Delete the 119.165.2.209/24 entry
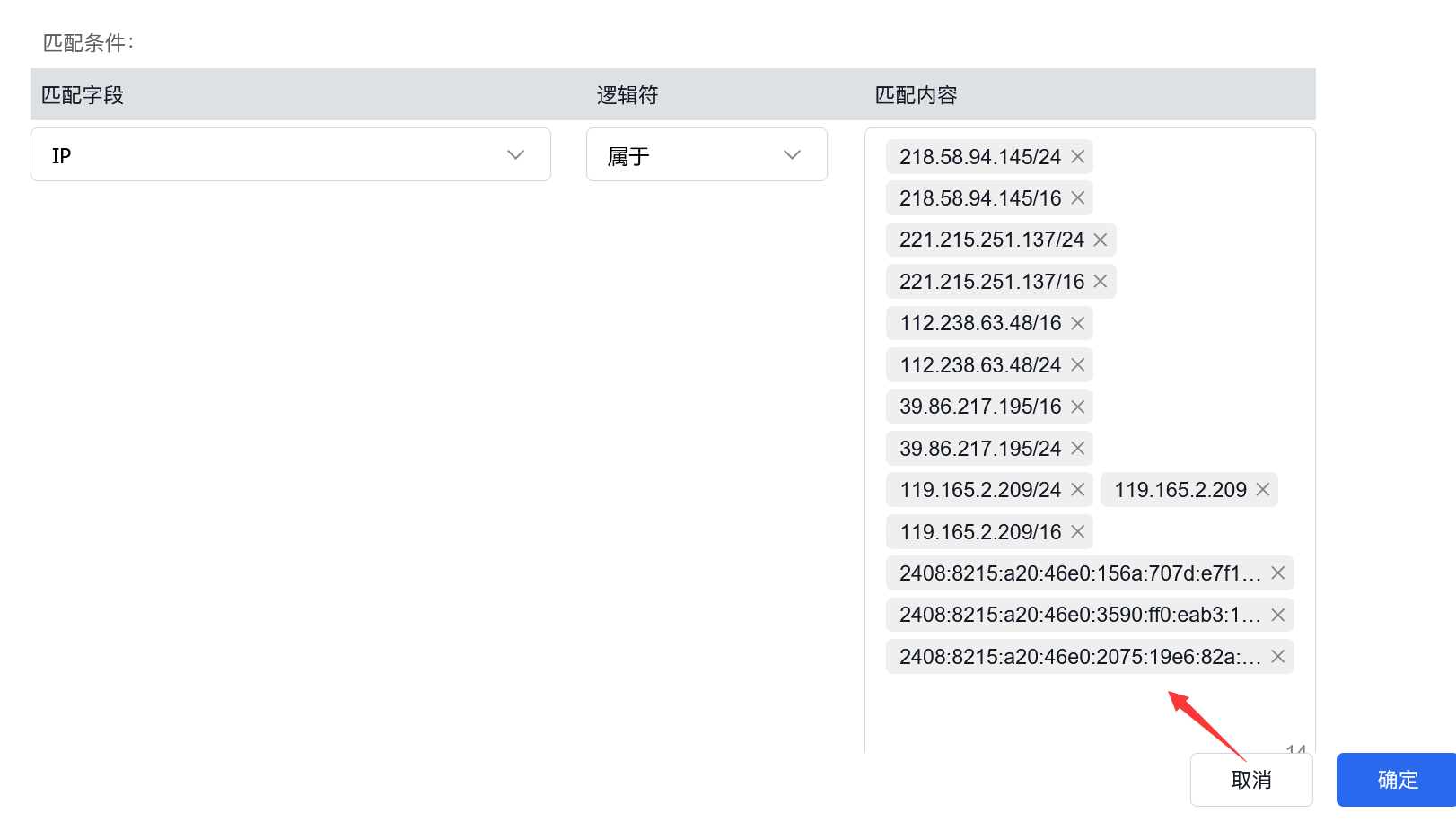The image size is (1456, 822). [x=1077, y=489]
